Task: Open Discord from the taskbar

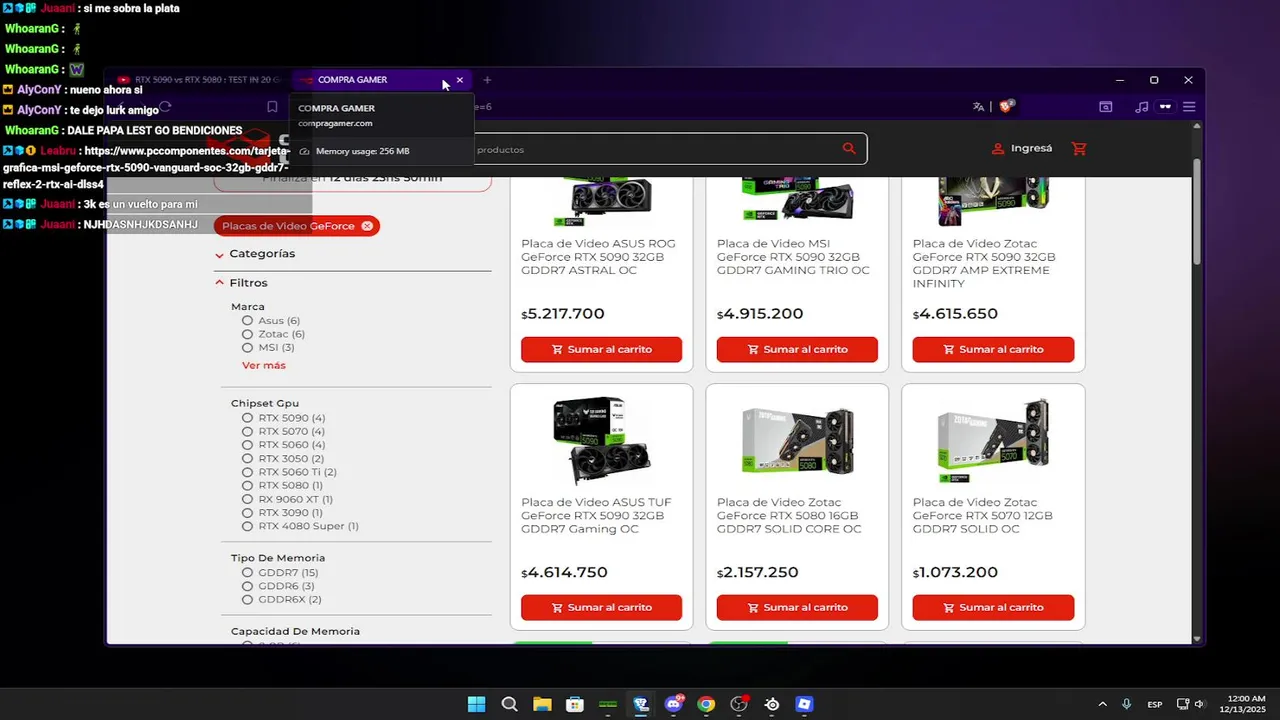Action: click(x=674, y=704)
